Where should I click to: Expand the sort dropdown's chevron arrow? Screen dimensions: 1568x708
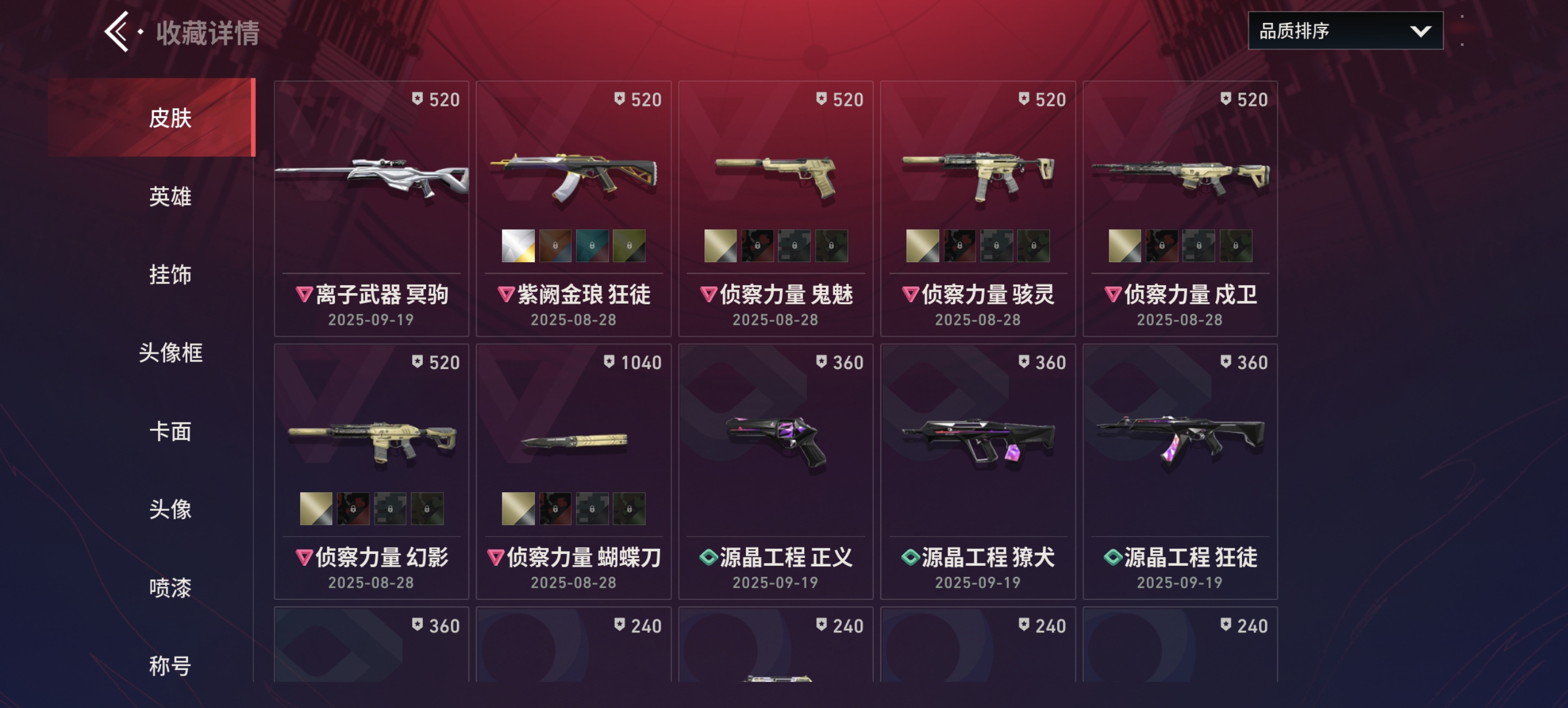tap(1420, 31)
